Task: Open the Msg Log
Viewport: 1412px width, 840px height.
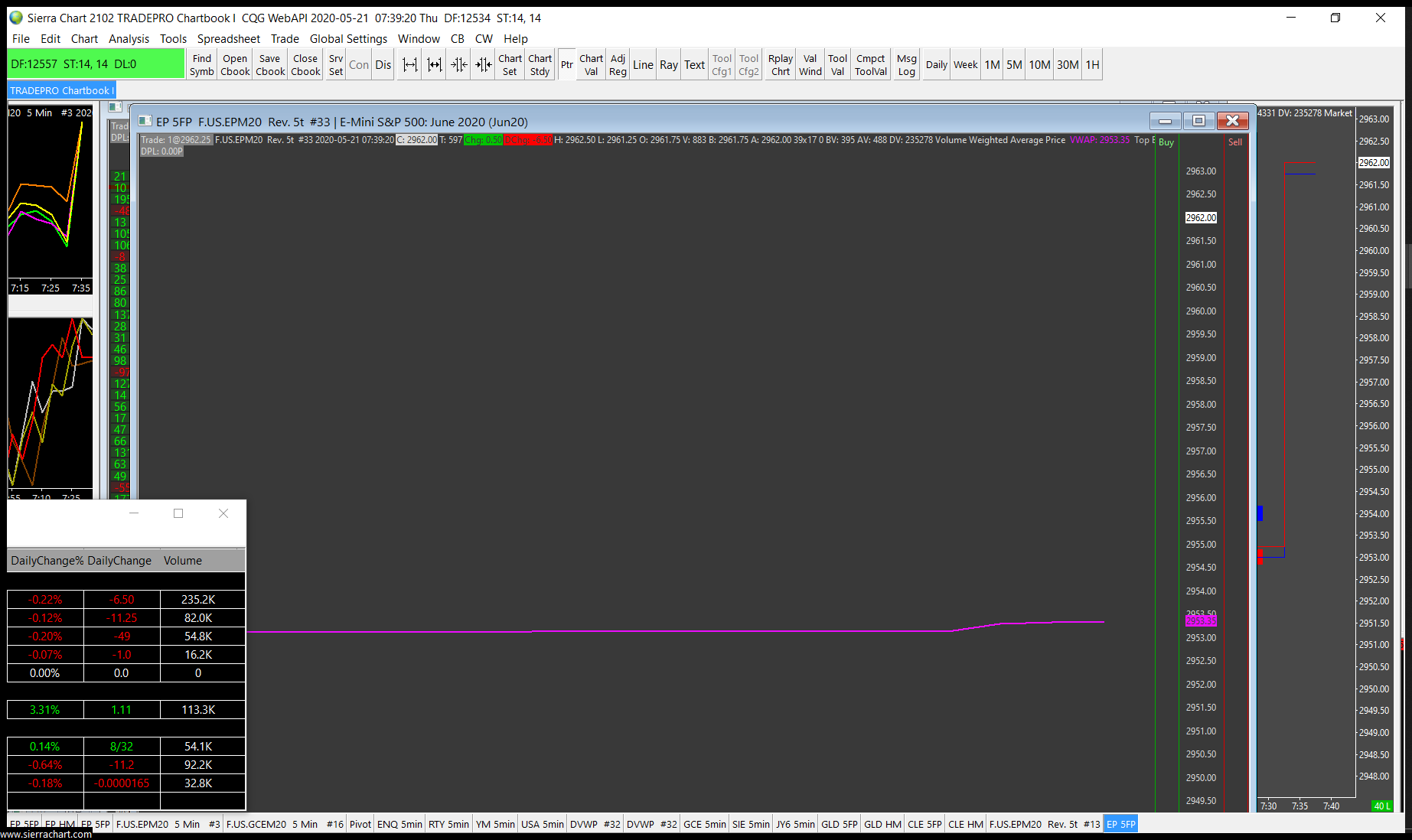Action: point(907,65)
